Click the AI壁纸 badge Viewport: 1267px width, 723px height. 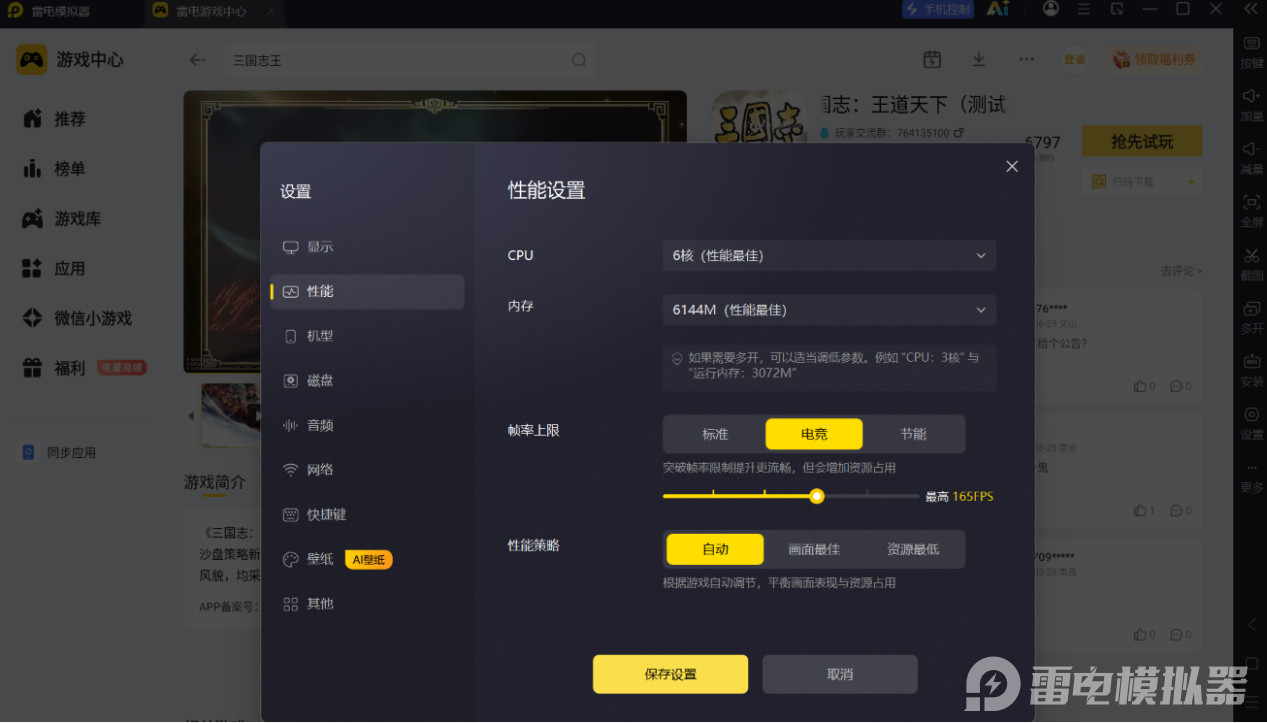(369, 560)
